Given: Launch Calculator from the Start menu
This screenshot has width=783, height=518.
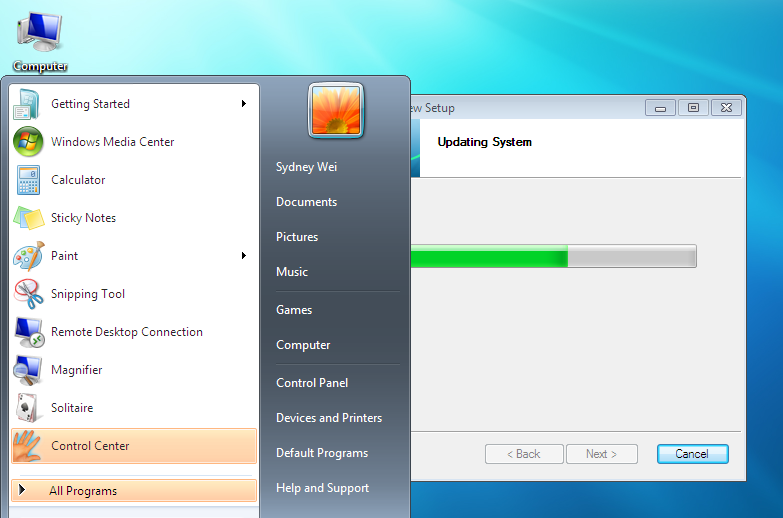Looking at the screenshot, I should pos(134,180).
